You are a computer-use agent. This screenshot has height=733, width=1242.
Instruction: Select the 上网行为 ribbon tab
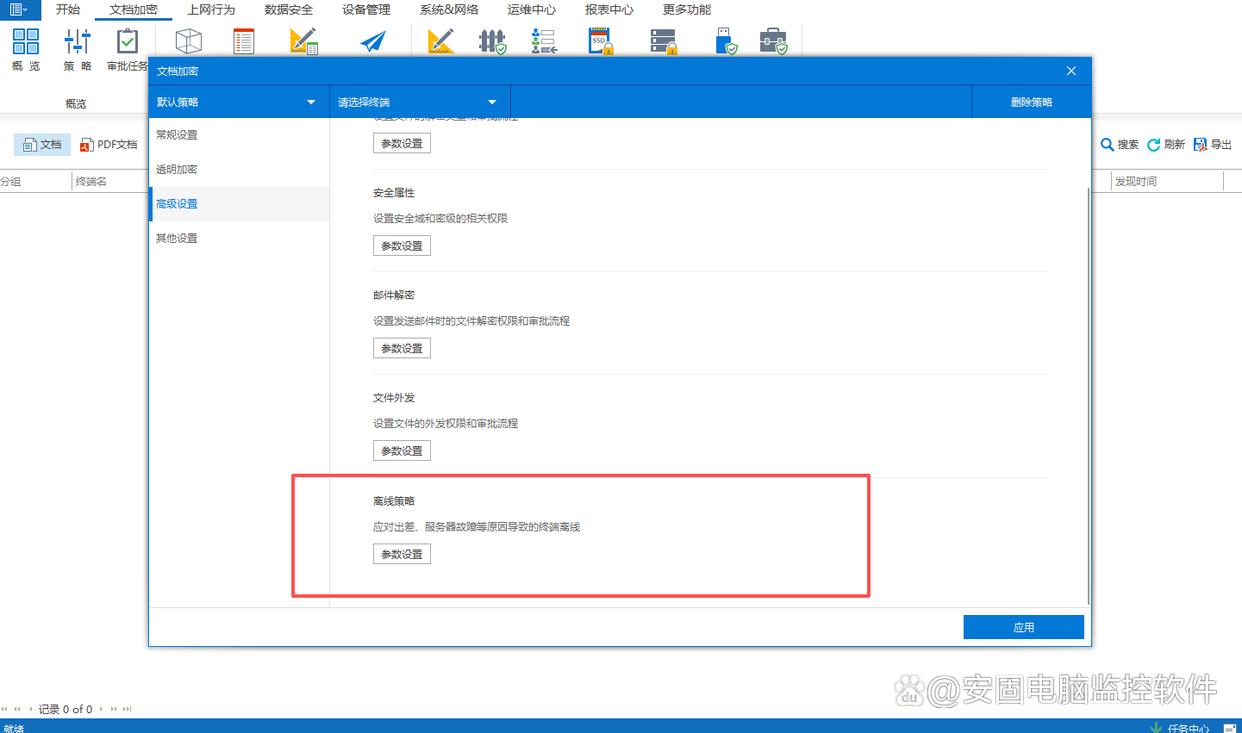point(211,10)
